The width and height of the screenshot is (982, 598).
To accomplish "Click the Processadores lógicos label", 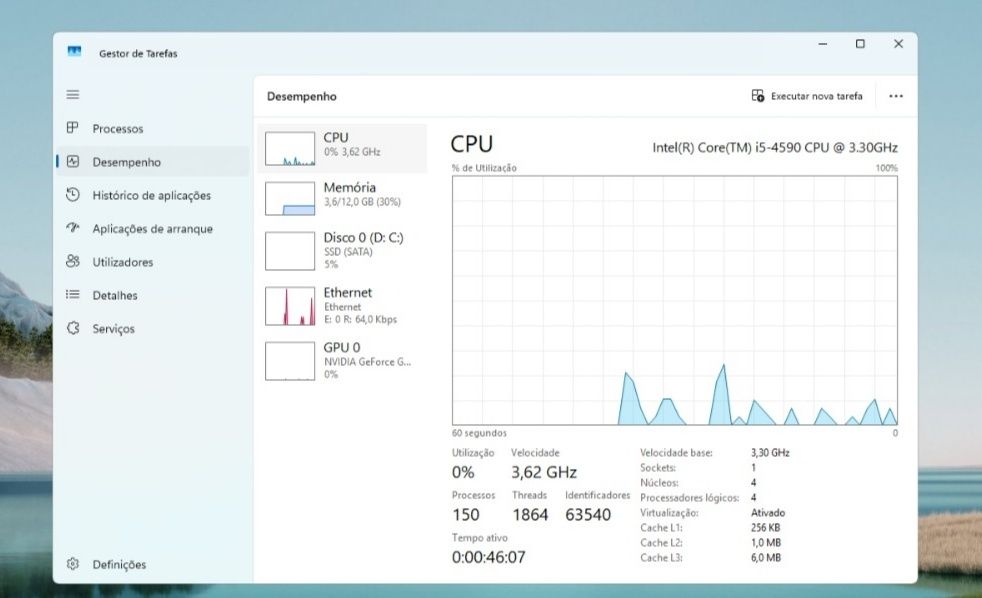I will [690, 498].
